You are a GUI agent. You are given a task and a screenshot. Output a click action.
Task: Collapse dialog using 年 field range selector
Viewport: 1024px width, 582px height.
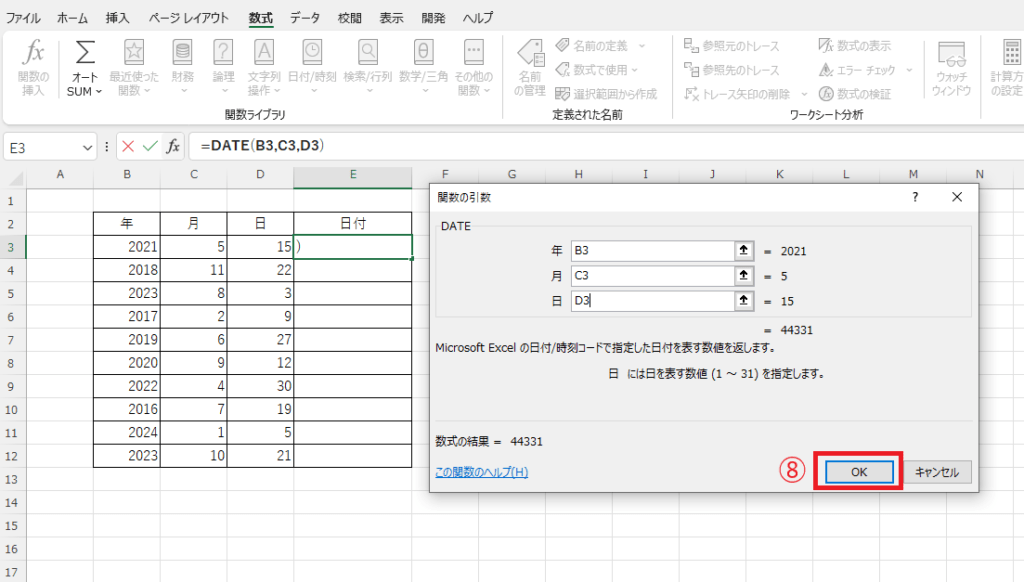pos(743,250)
